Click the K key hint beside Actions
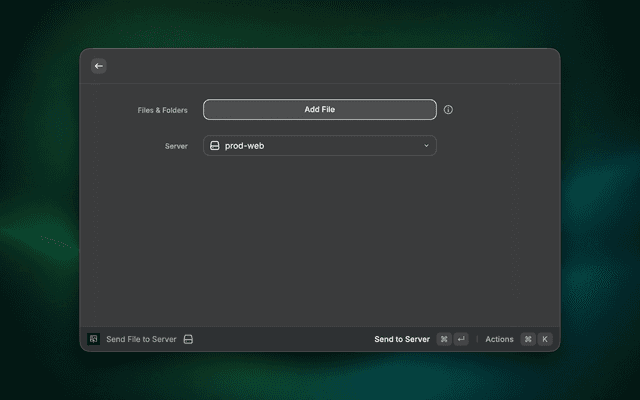Image resolution: width=640 pixels, height=400 pixels. [x=545, y=339]
